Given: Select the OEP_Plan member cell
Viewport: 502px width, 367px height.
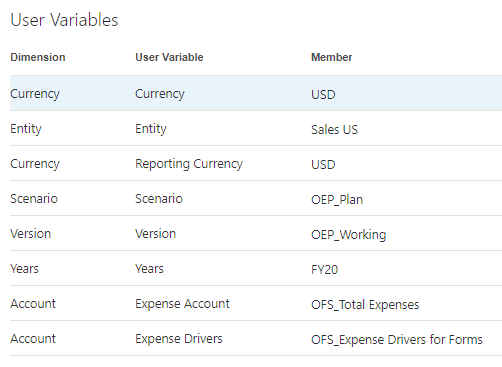Looking at the screenshot, I should pyautogui.click(x=337, y=200).
